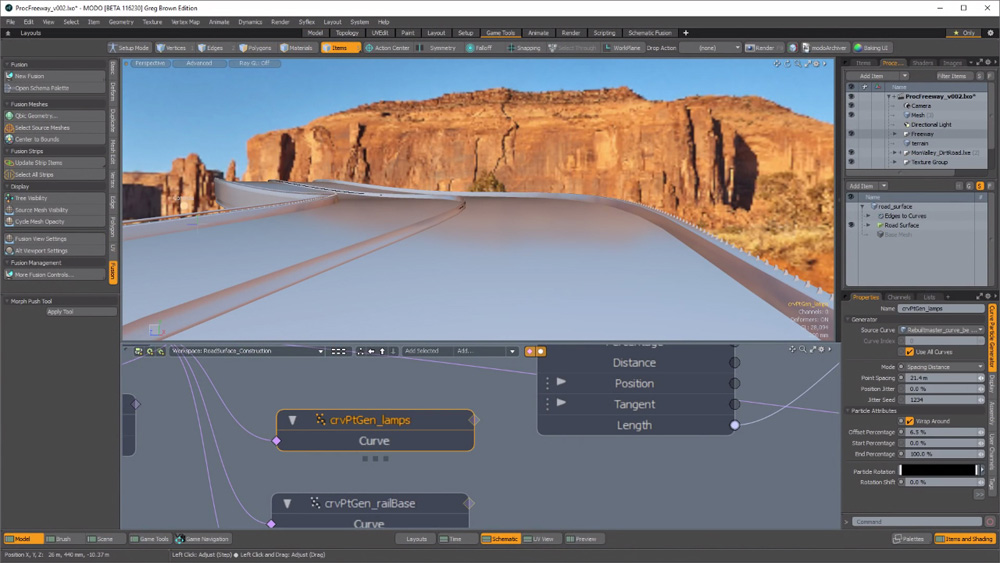Click the New Fusion icon button
1000x563 pixels.
pyautogui.click(x=10, y=76)
